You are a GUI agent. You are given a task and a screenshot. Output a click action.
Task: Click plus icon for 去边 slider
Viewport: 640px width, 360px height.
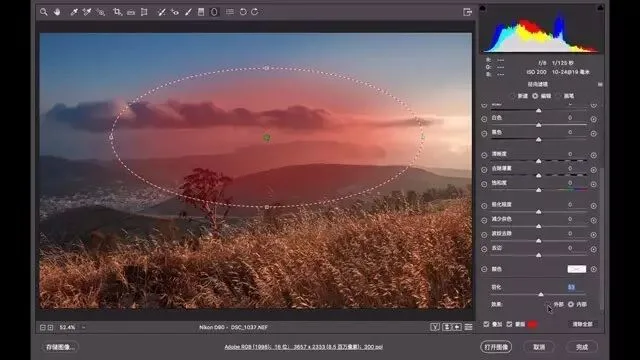594,249
